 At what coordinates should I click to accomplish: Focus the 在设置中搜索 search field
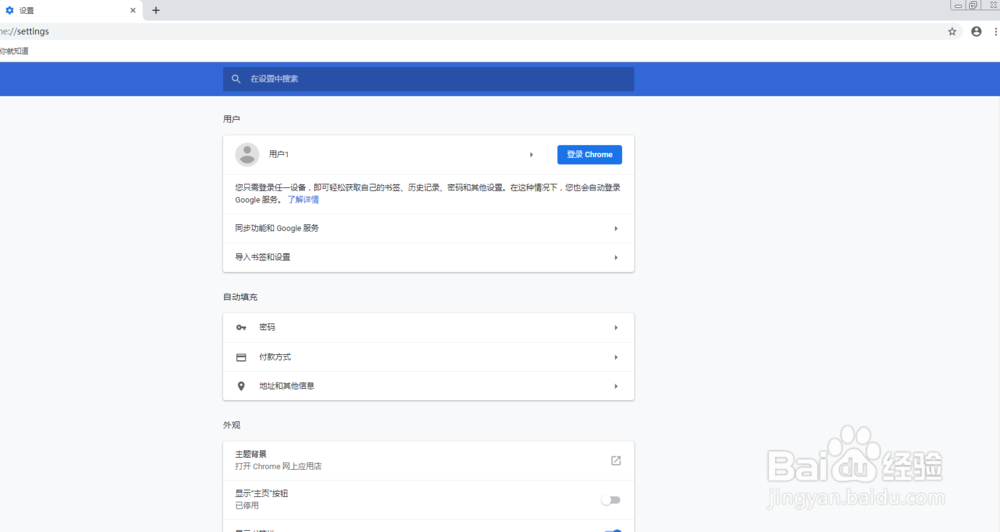coord(429,79)
